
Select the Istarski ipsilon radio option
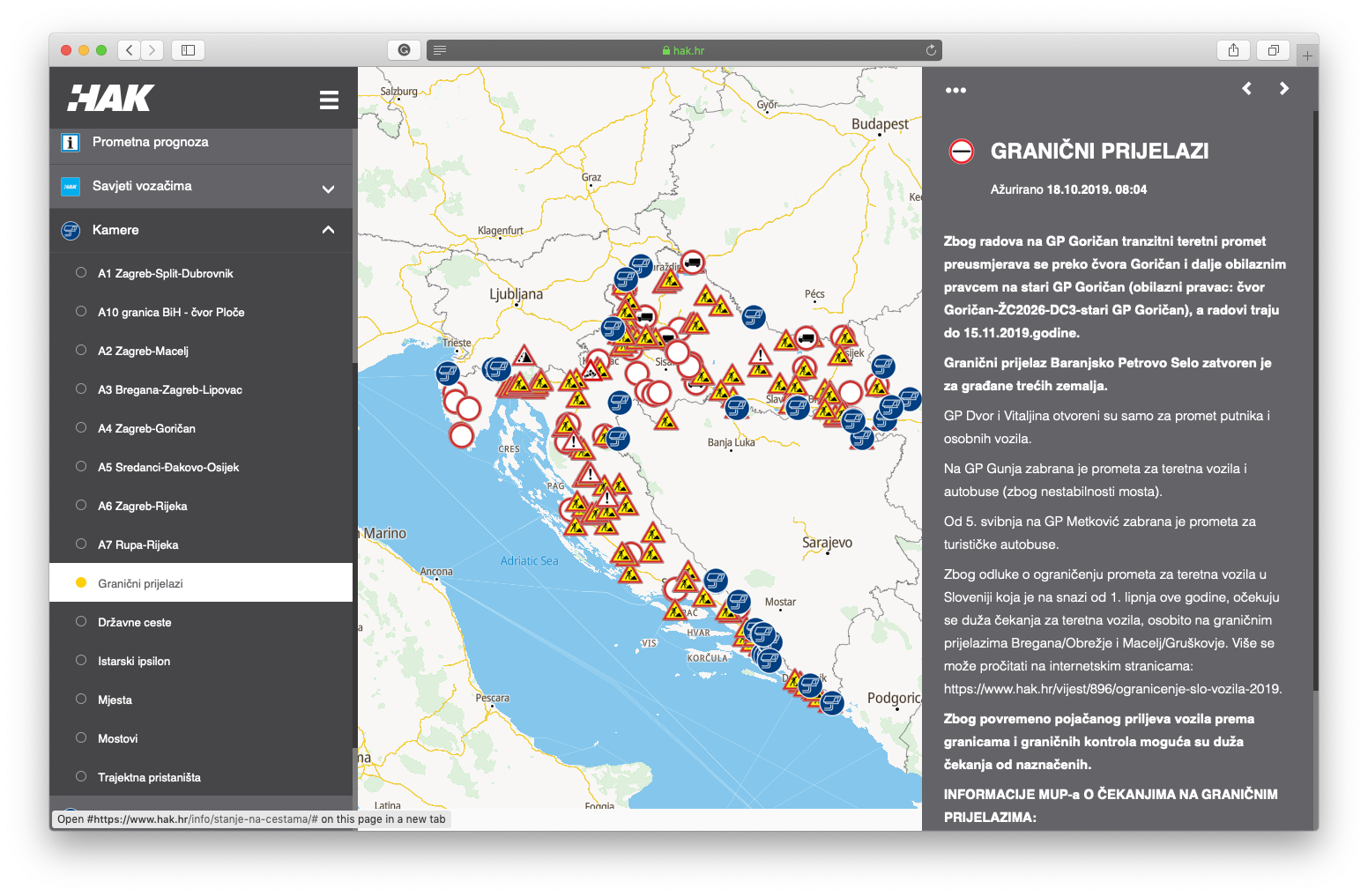tap(81, 661)
